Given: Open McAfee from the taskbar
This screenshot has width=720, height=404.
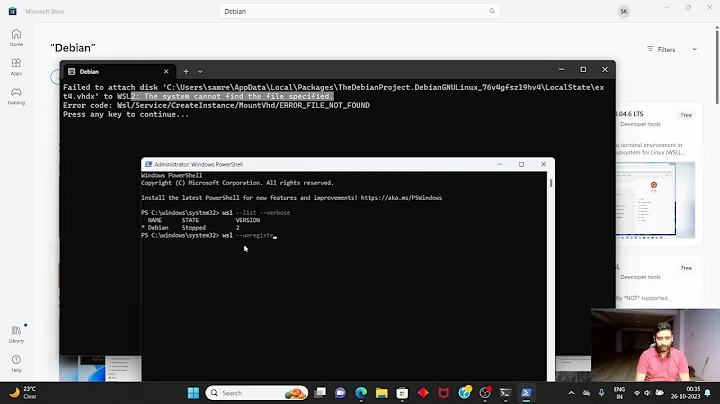Looking at the screenshot, I should coord(444,393).
